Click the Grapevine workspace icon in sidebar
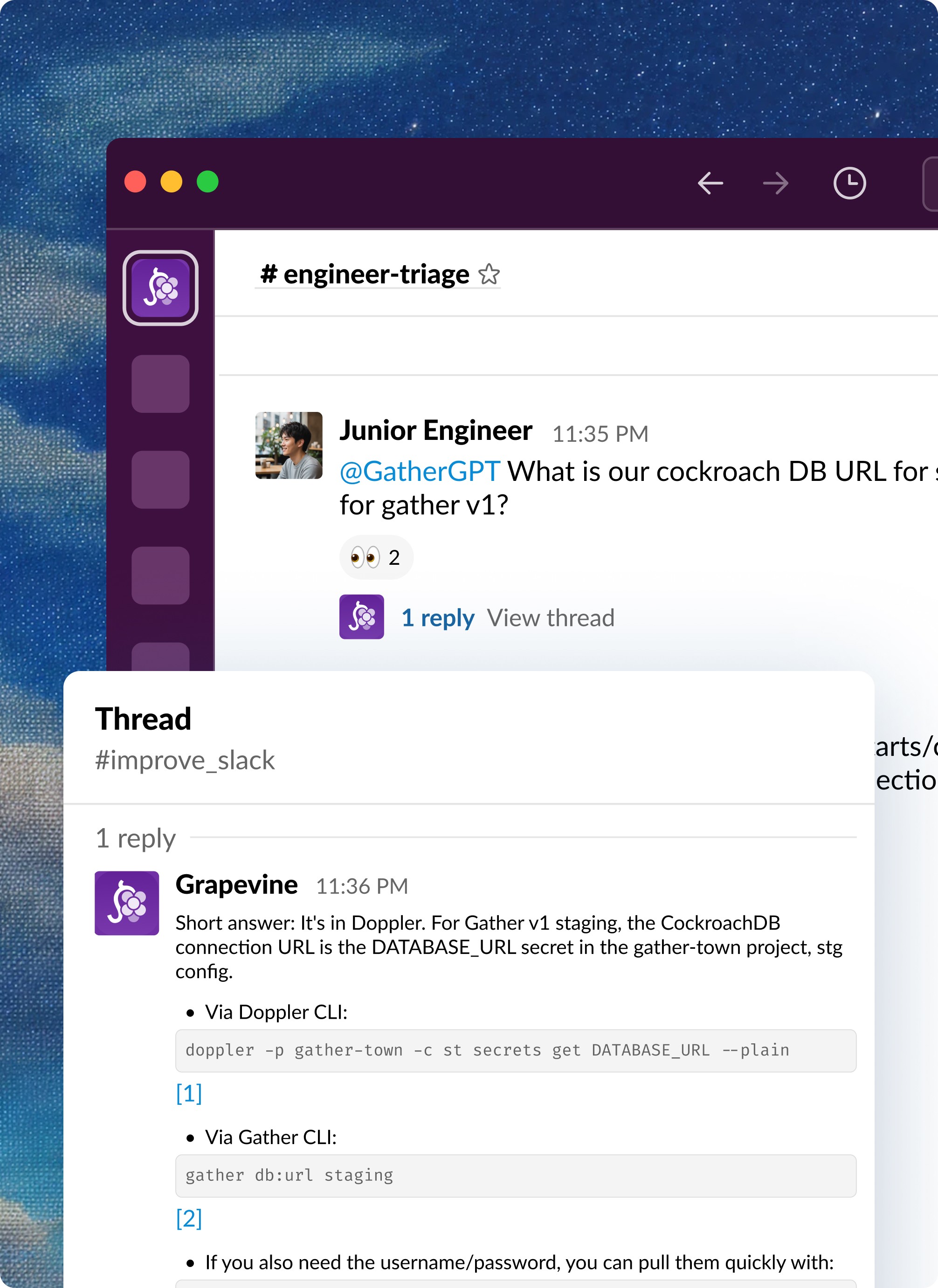This screenshot has width=938, height=1288. click(160, 288)
